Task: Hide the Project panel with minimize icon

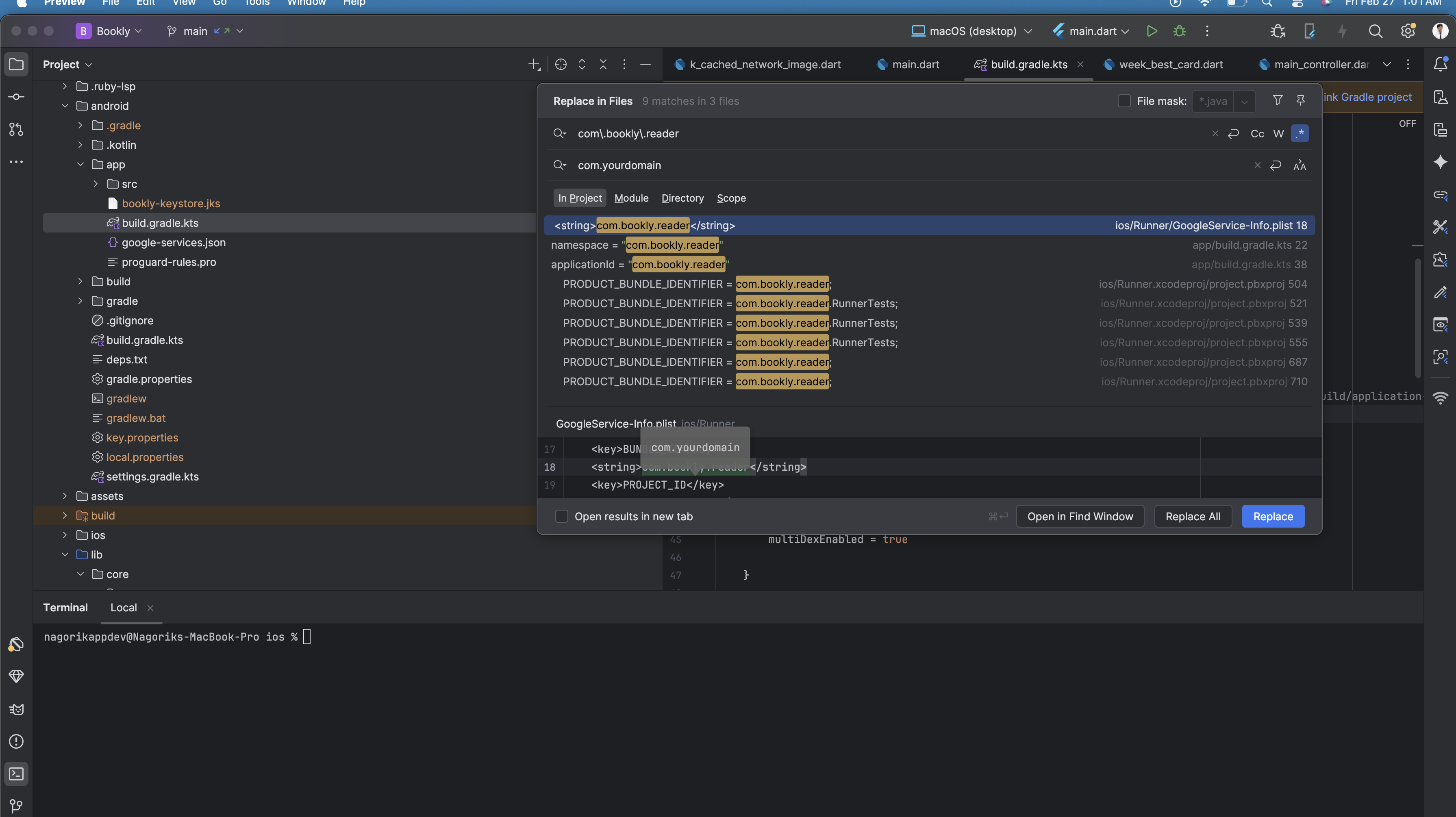Action: point(645,65)
